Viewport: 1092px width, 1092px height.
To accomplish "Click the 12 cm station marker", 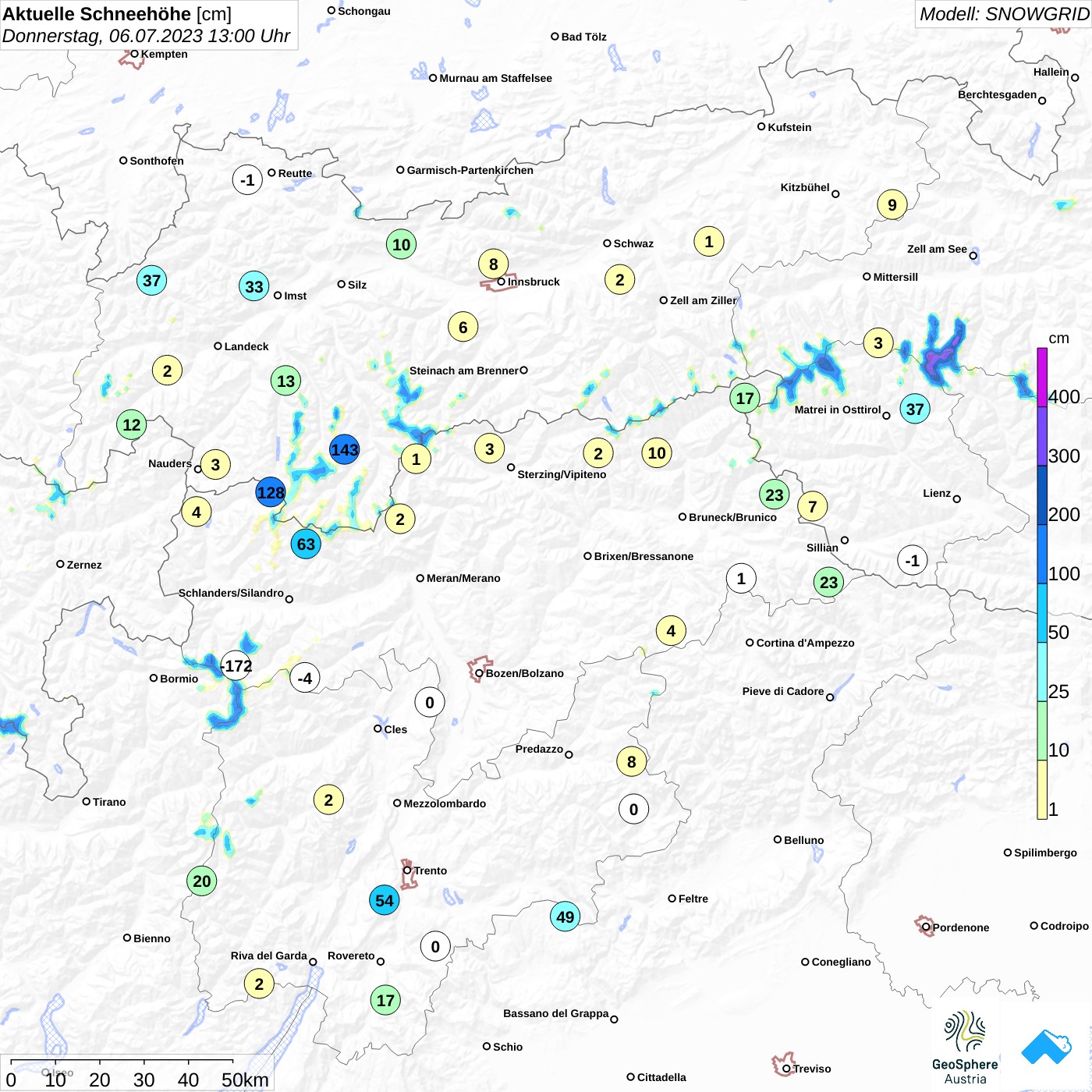I will (132, 424).
